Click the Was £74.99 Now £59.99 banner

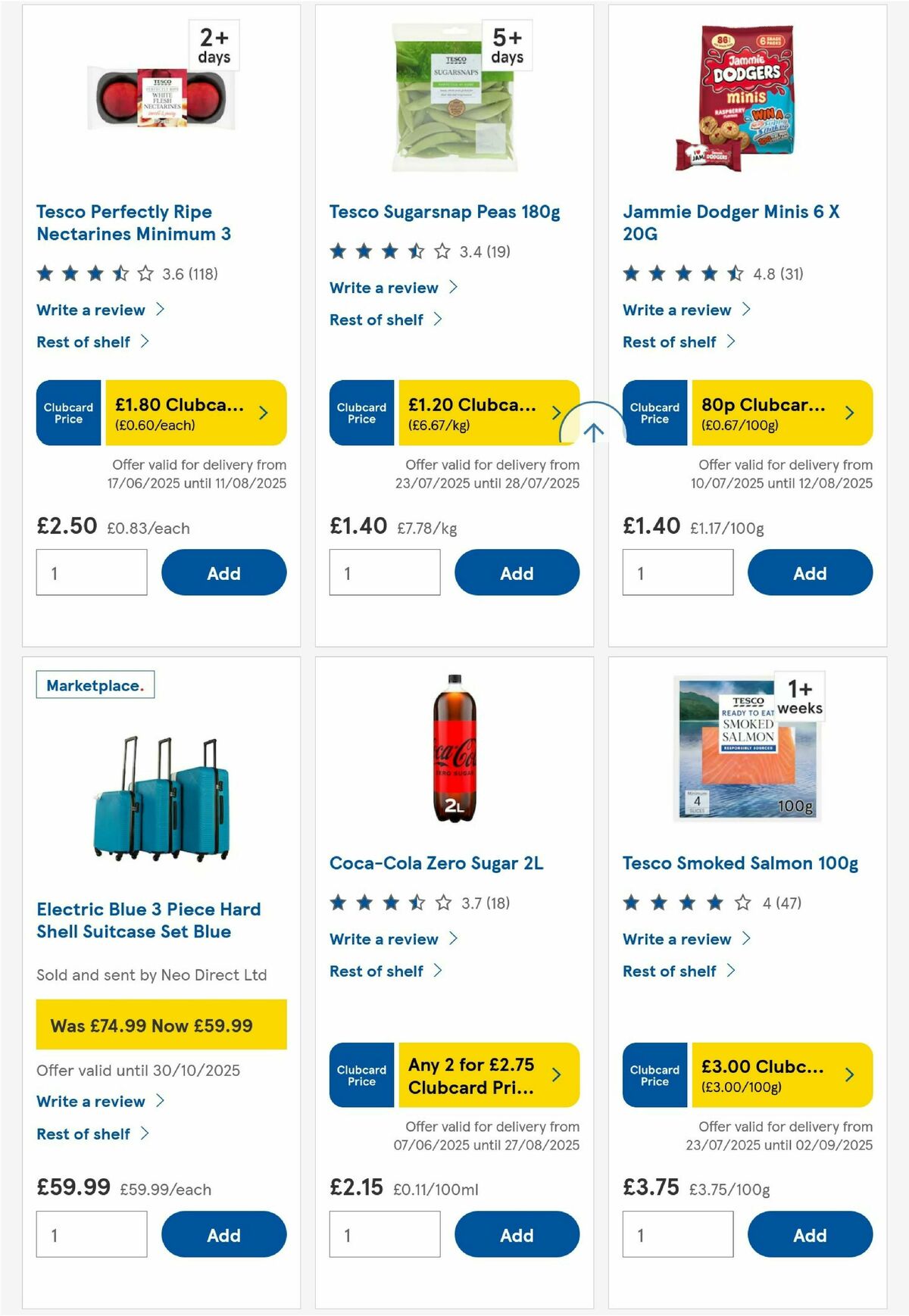[x=160, y=1025]
